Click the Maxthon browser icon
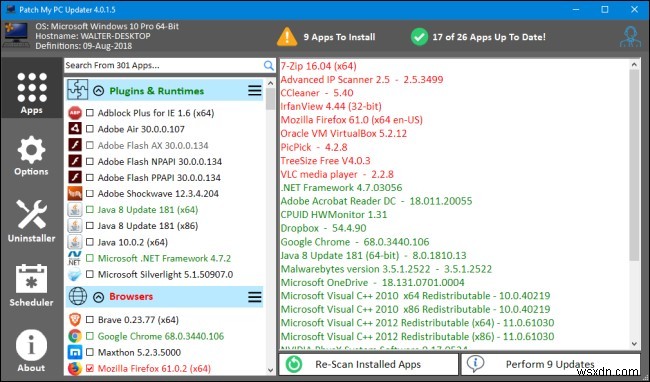This screenshot has width=650, height=382. [75, 352]
